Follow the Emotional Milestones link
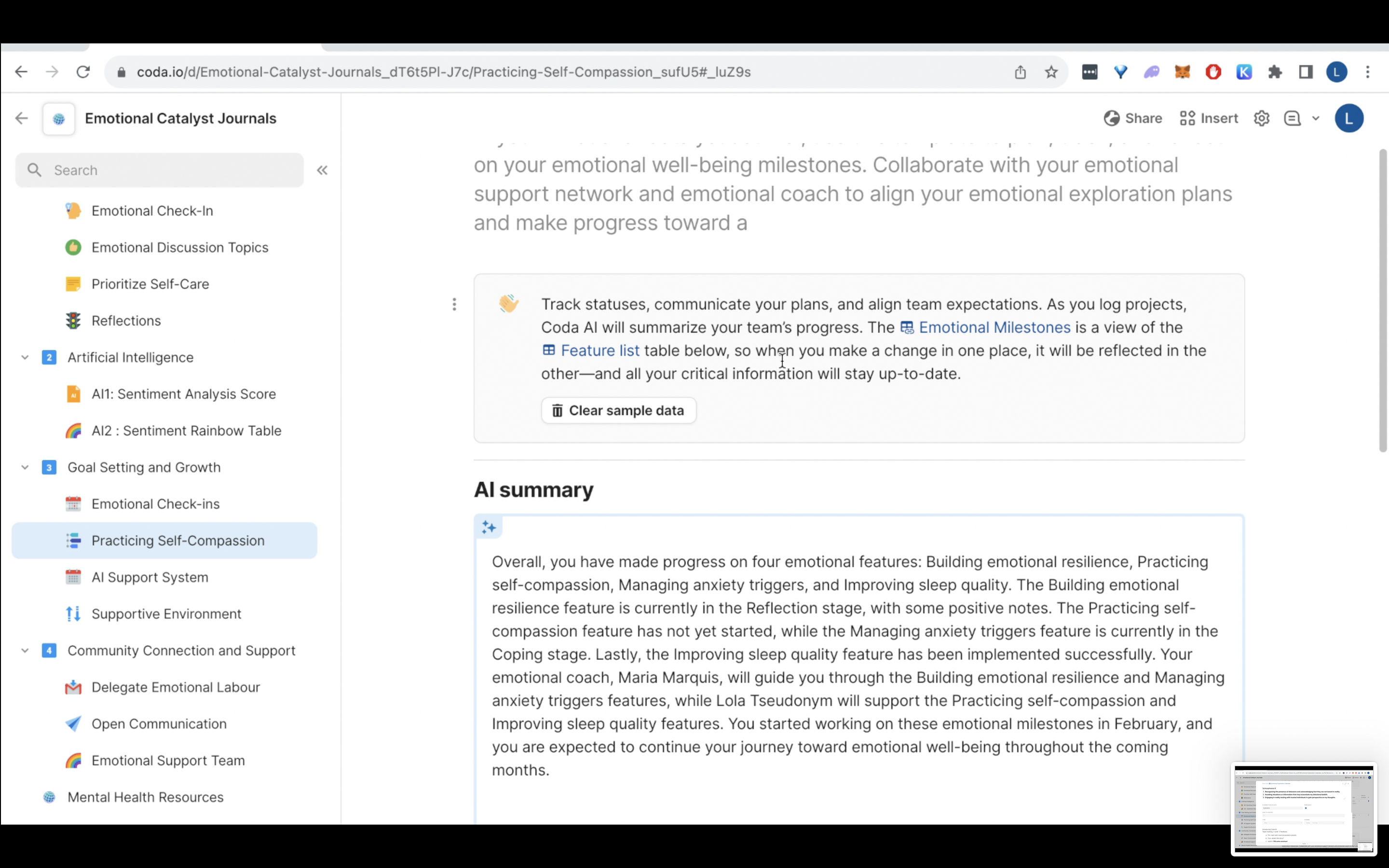The width and height of the screenshot is (1389, 868). click(x=994, y=327)
